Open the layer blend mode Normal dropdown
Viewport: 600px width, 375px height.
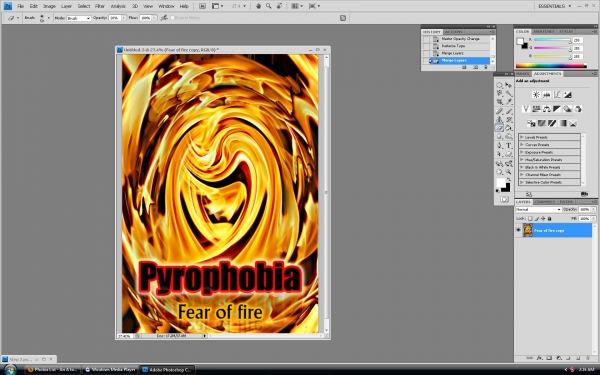tap(538, 209)
